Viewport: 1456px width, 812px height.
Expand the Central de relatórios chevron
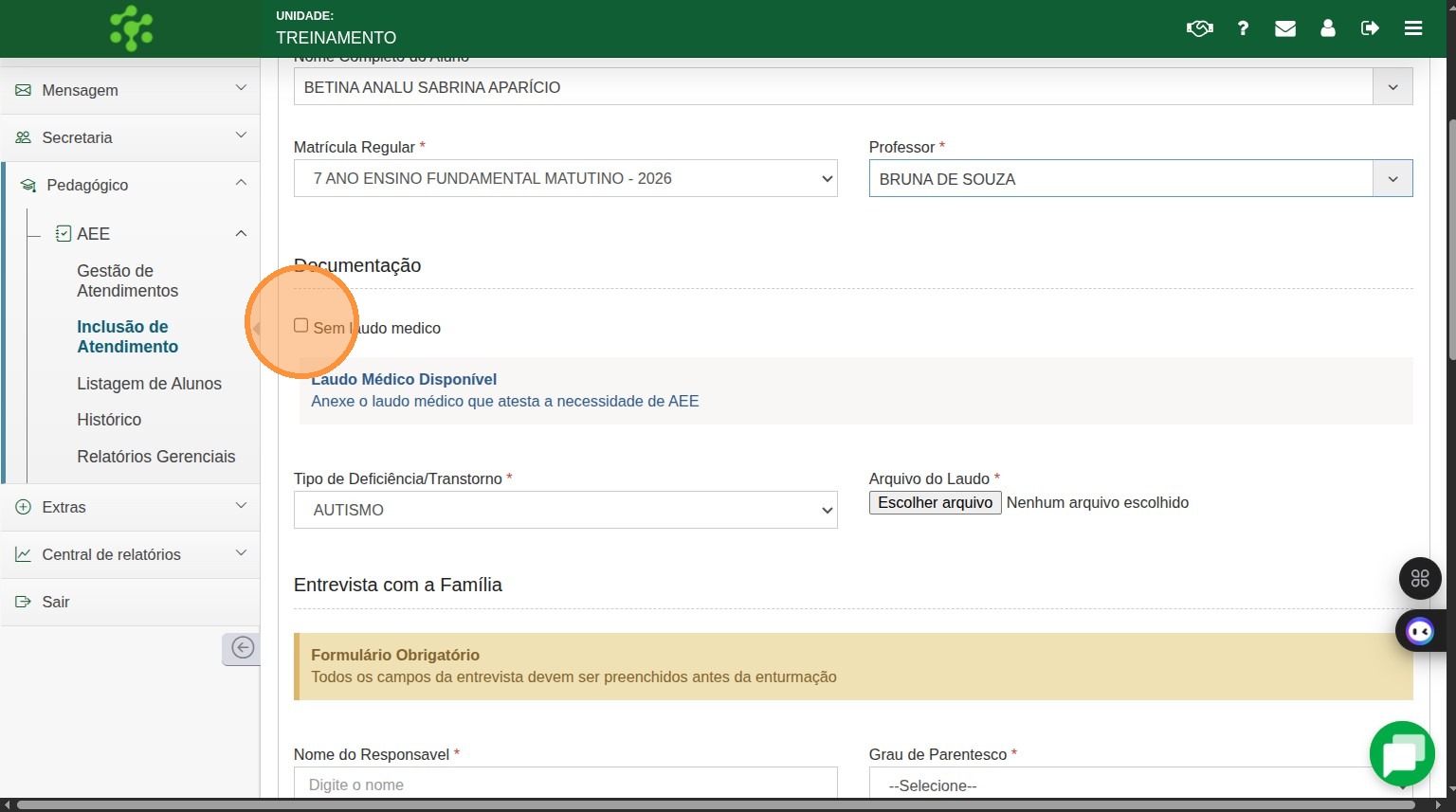point(241,552)
